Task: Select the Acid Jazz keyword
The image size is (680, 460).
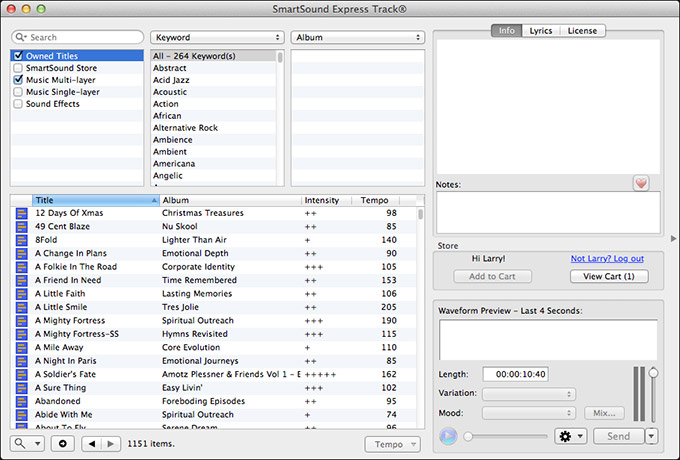Action: point(171,80)
